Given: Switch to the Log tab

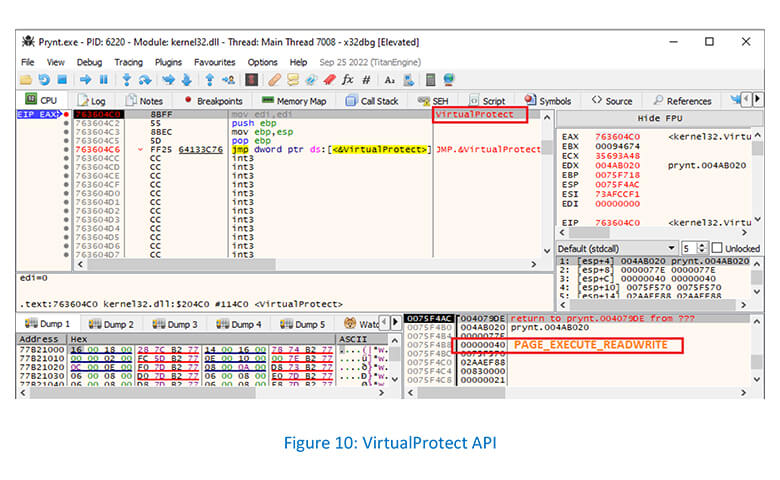Looking at the screenshot, I should point(92,101).
